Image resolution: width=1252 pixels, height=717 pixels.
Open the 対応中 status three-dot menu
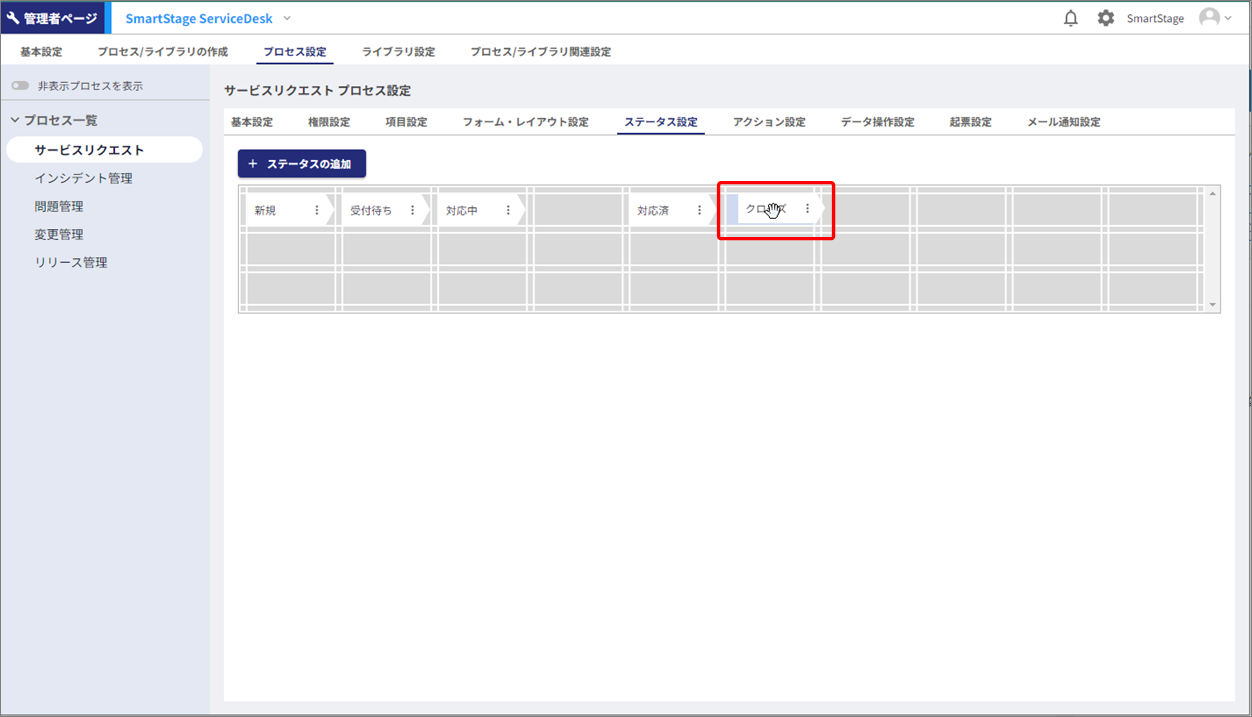508,210
